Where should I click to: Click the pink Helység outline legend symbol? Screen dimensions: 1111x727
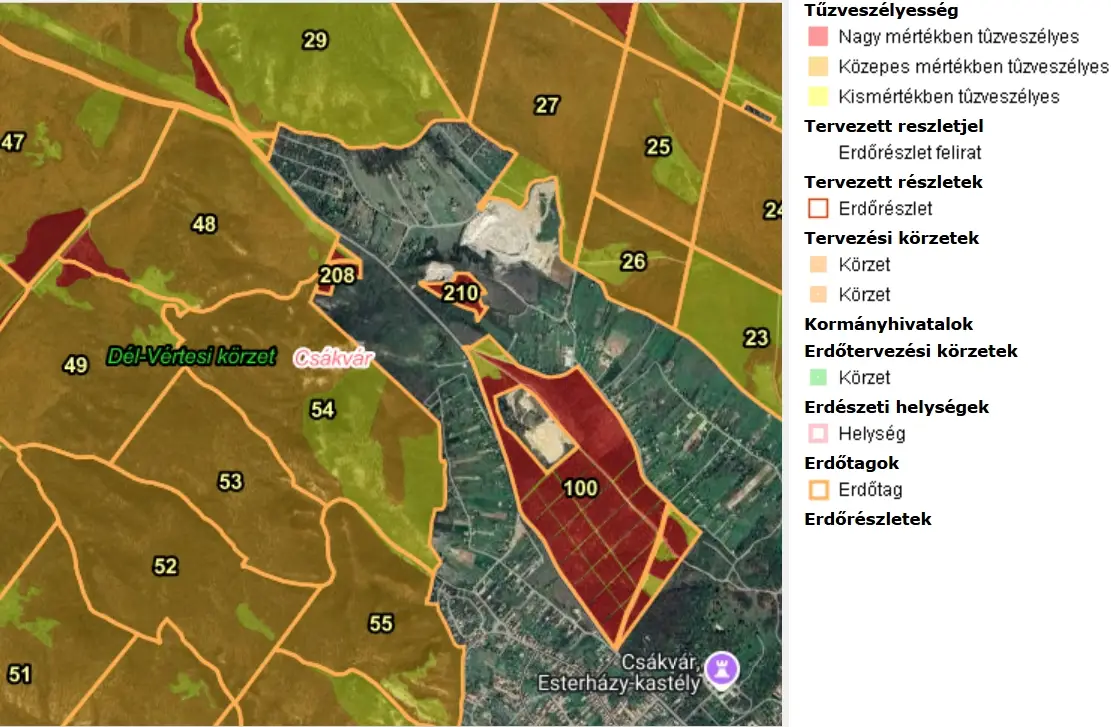tap(819, 434)
